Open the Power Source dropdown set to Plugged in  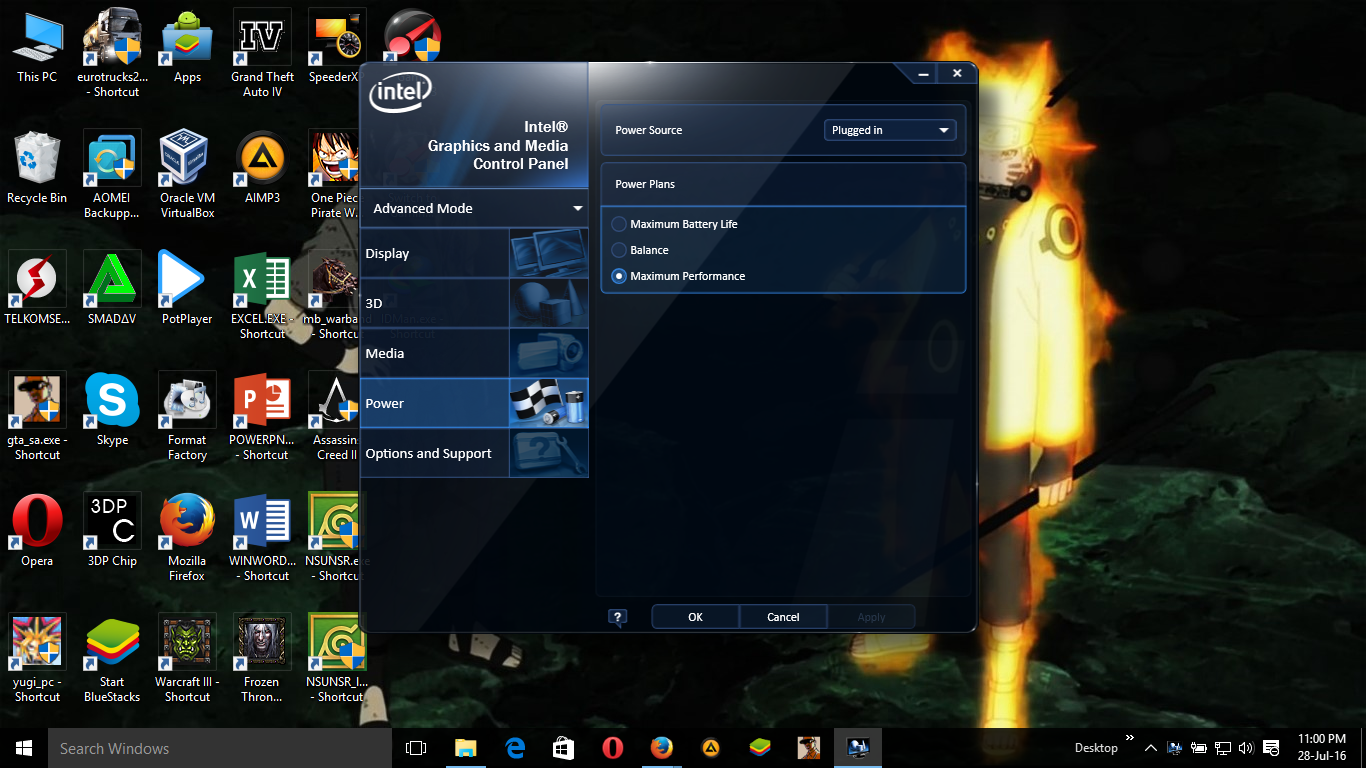pos(890,130)
